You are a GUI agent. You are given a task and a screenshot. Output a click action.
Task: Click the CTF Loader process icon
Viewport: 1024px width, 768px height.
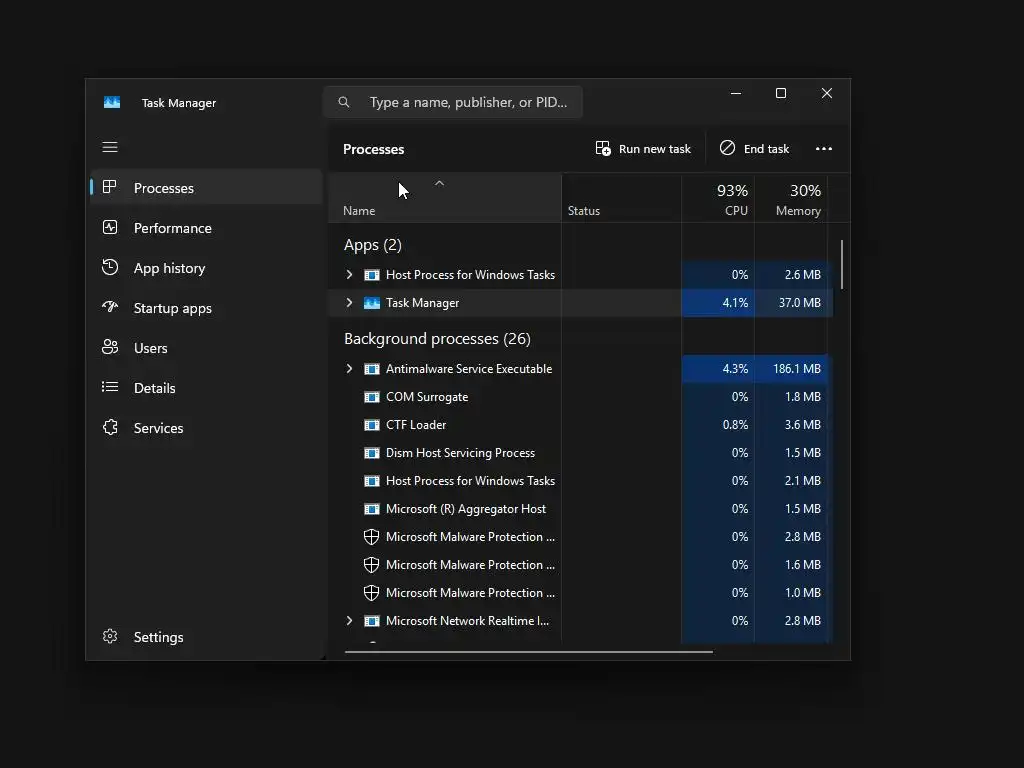click(x=372, y=425)
